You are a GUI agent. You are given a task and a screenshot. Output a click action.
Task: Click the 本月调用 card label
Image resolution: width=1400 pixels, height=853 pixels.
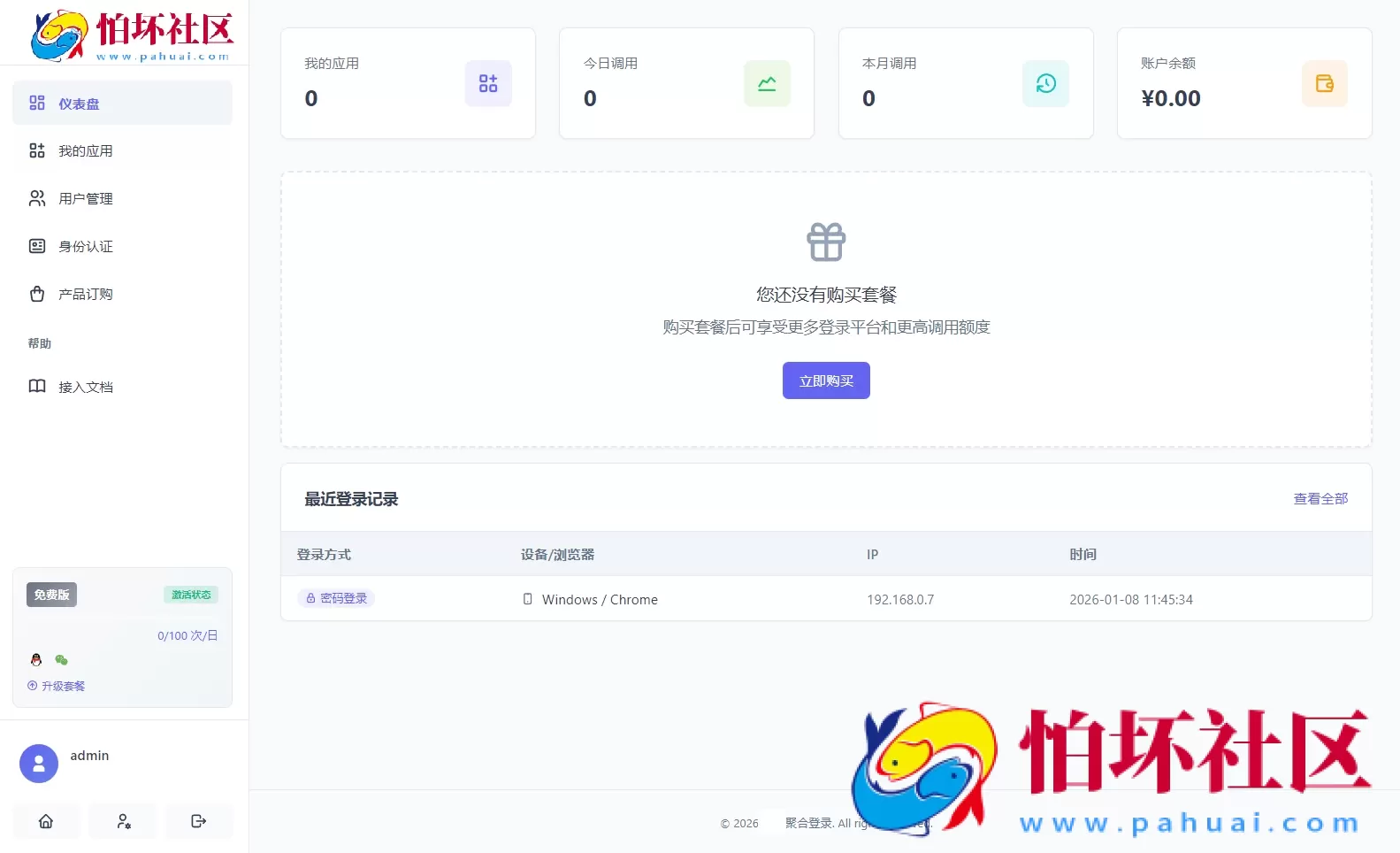pos(890,64)
